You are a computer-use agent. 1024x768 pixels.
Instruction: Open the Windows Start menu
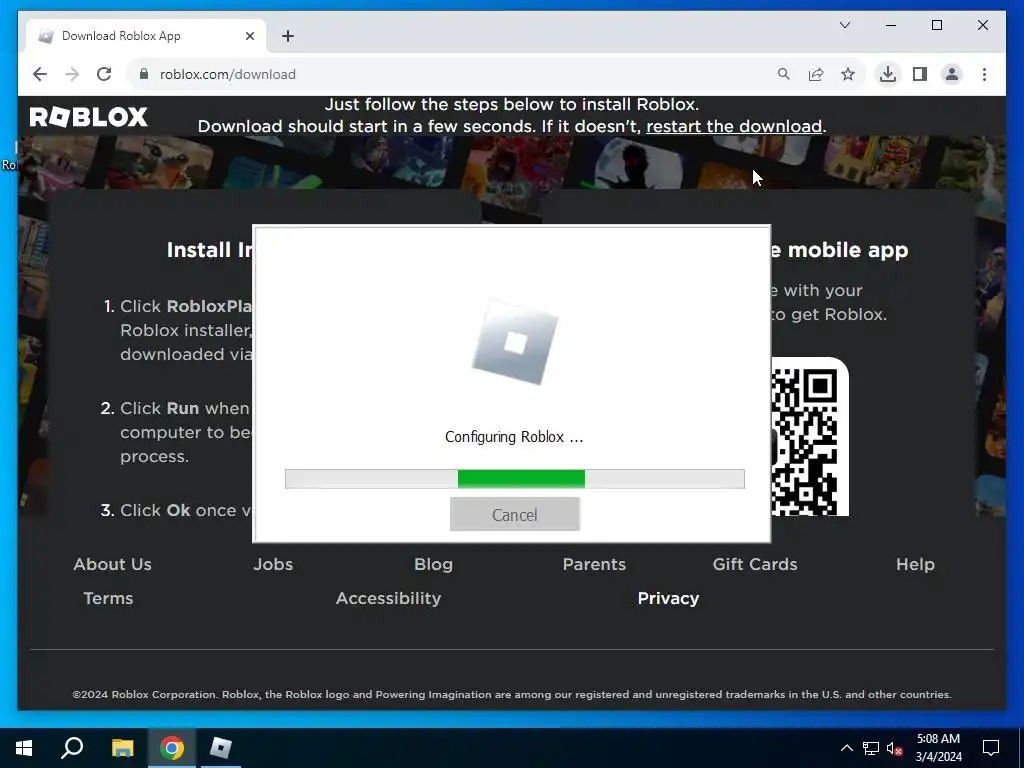[24, 748]
